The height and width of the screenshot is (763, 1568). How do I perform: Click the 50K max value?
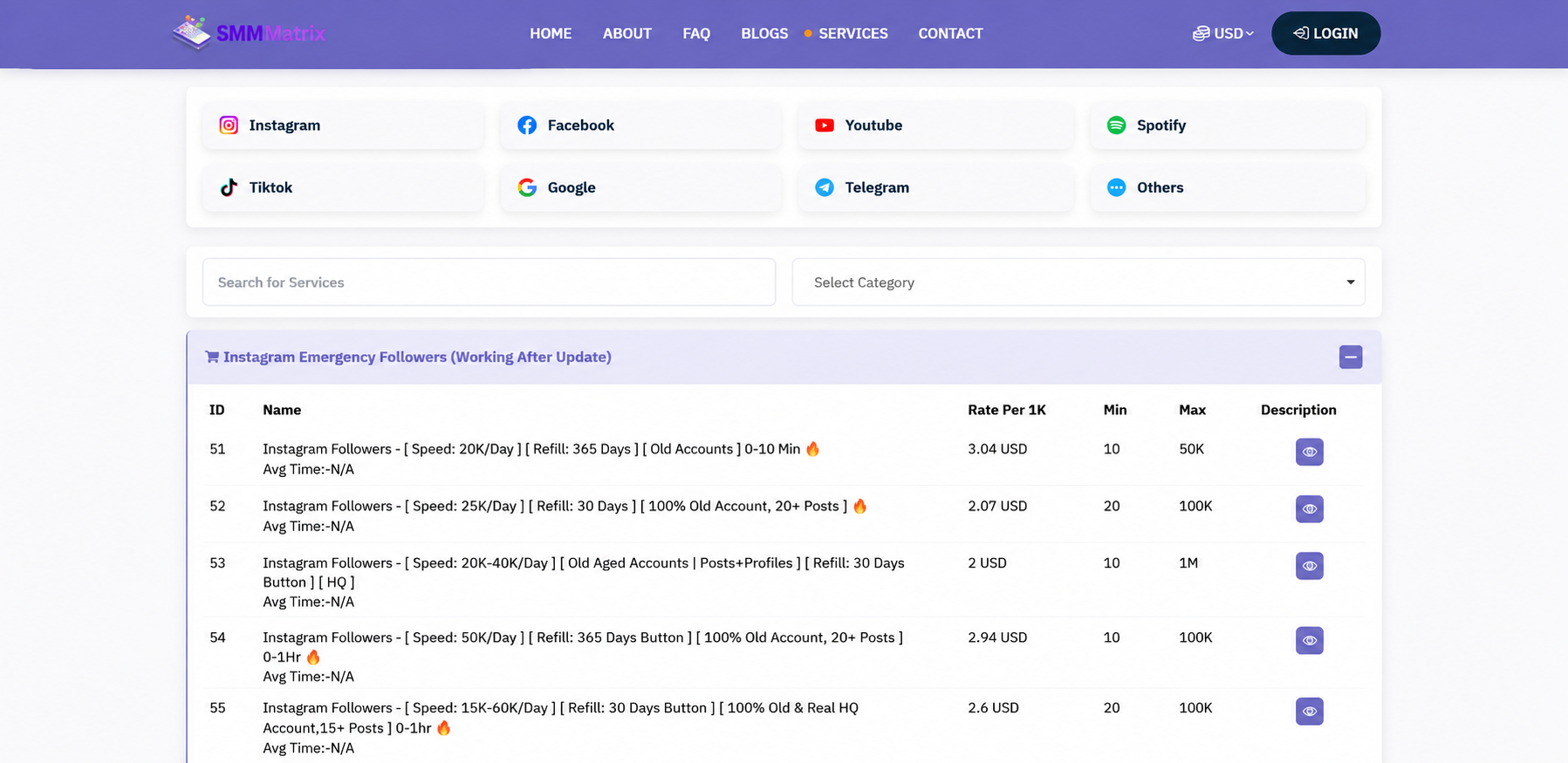click(x=1191, y=449)
